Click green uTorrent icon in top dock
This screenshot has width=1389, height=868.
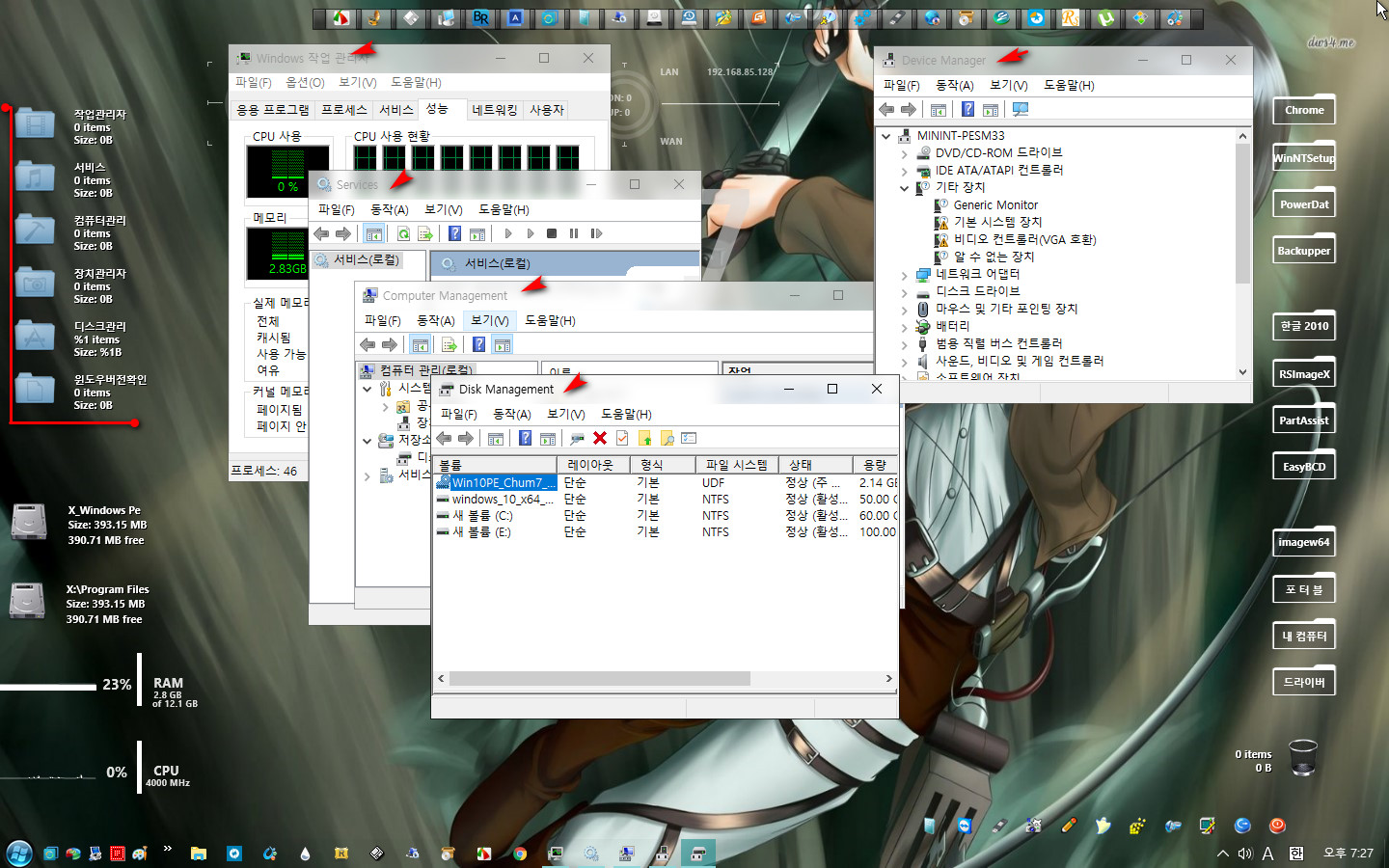(x=1105, y=17)
